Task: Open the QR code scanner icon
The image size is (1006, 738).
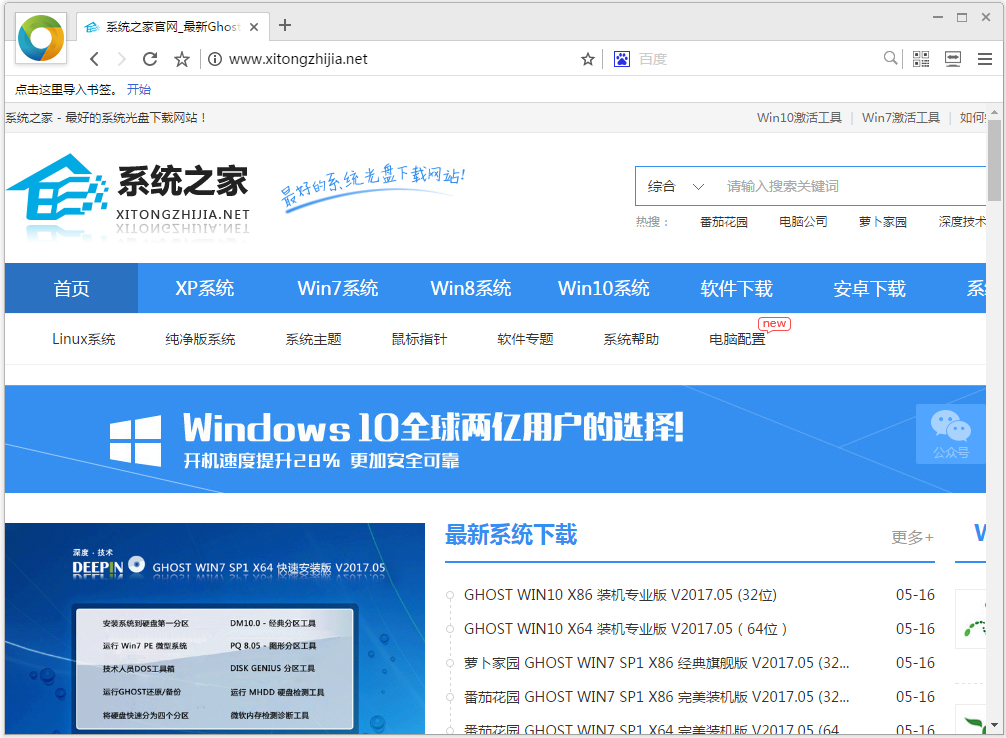Action: tap(920, 59)
